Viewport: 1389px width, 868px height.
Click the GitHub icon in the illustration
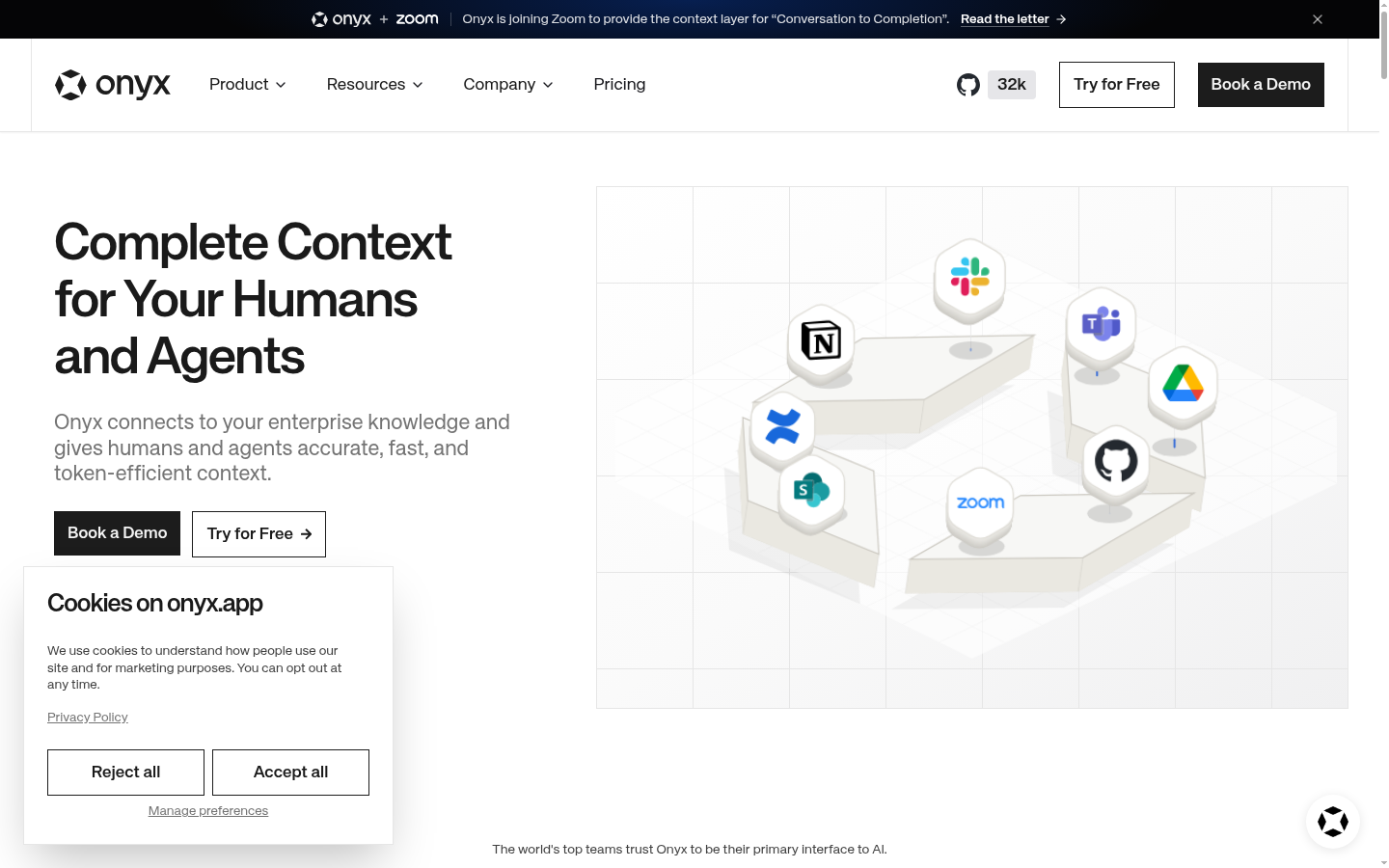click(1116, 461)
